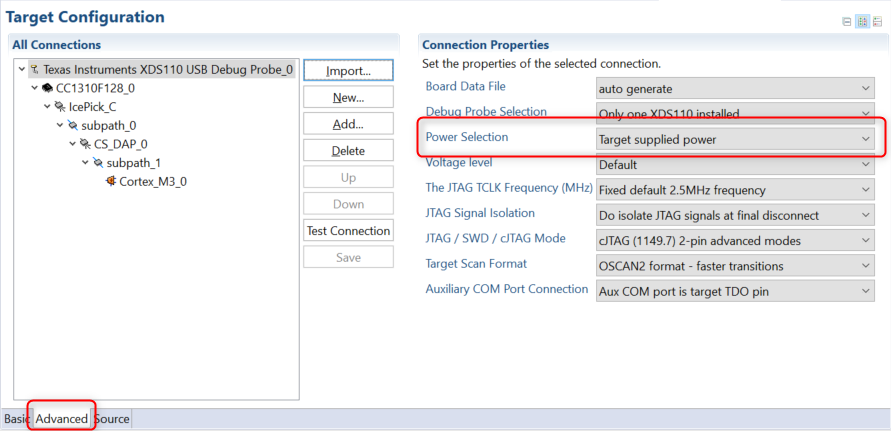
Task: Click the Cortex_M3_0 CPU icon
Action: (x=111, y=182)
